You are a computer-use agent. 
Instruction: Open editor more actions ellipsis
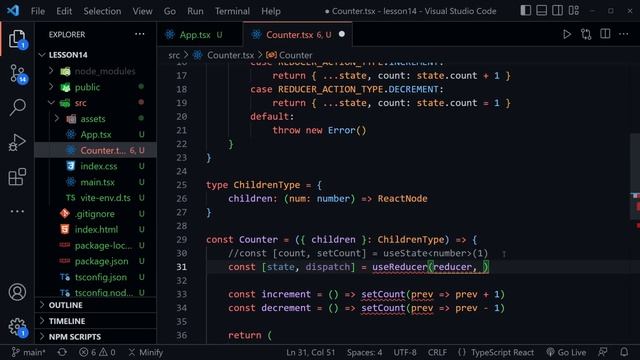pyautogui.click(x=624, y=34)
